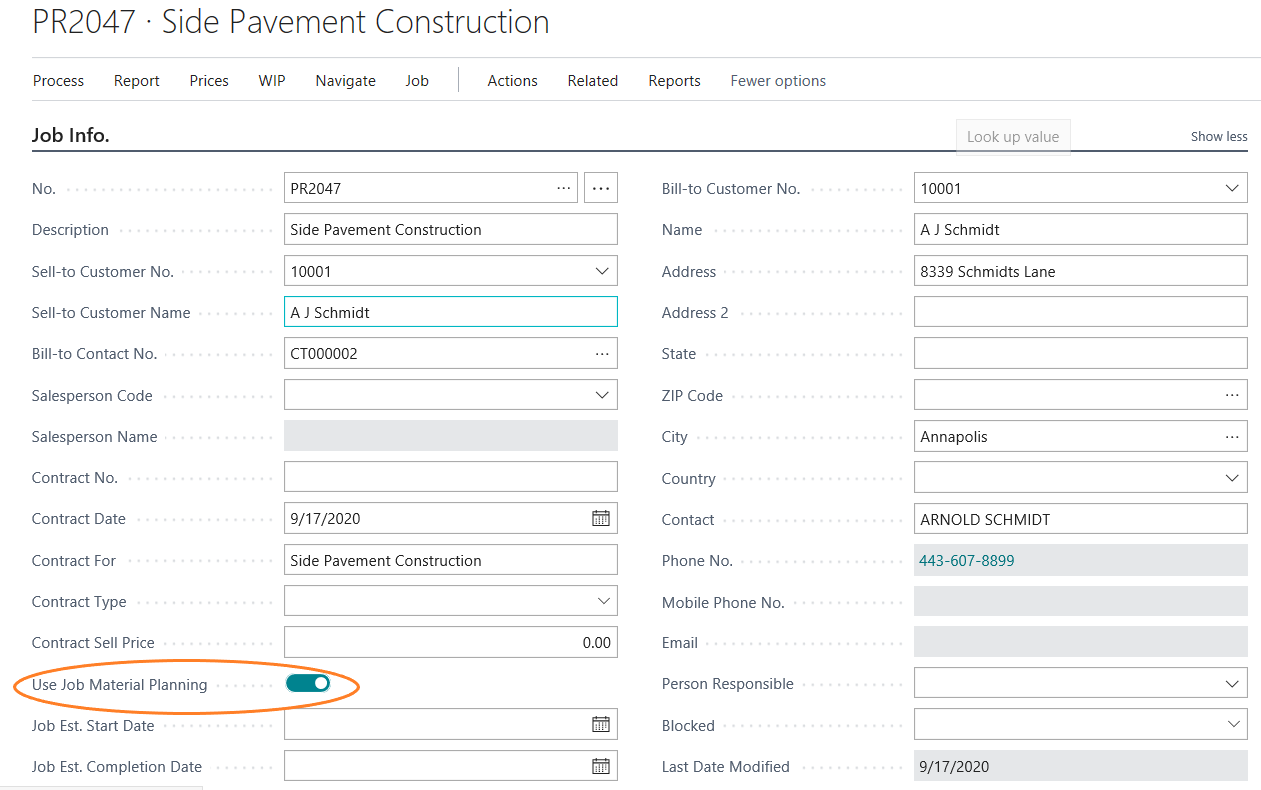Screen dimensions: 1261x790
Task: Click the ellipsis inside the No. field
Action: 564,188
